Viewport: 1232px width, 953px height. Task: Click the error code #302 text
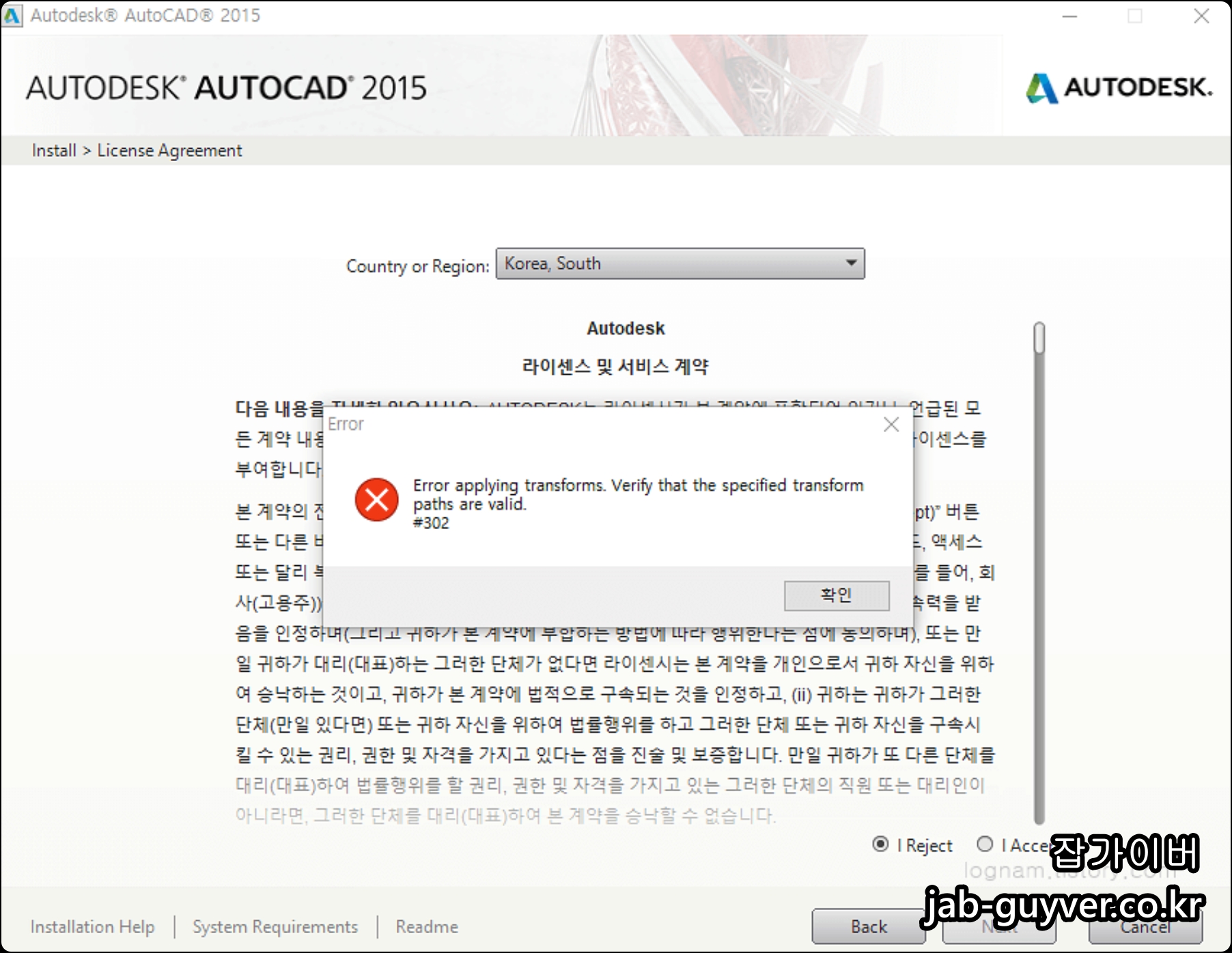coord(431,523)
